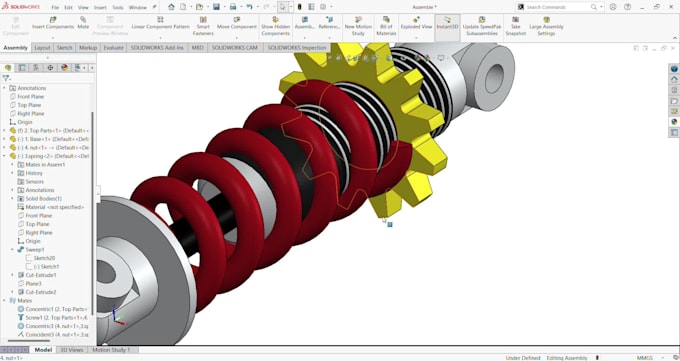Start a New Motion Study
Screen dimensions: 680x361
(x=358, y=26)
